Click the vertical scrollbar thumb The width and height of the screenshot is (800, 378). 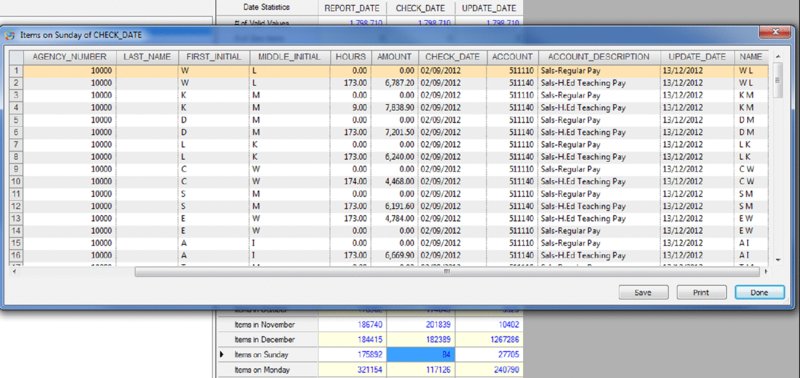[x=778, y=80]
